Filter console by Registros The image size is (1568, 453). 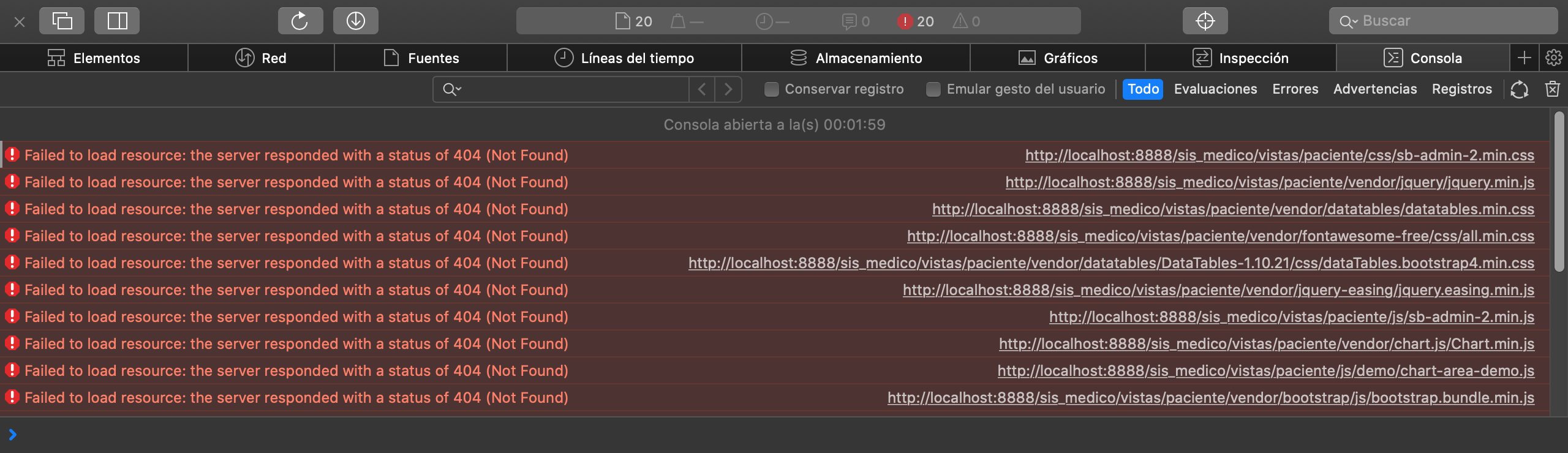tap(1461, 89)
